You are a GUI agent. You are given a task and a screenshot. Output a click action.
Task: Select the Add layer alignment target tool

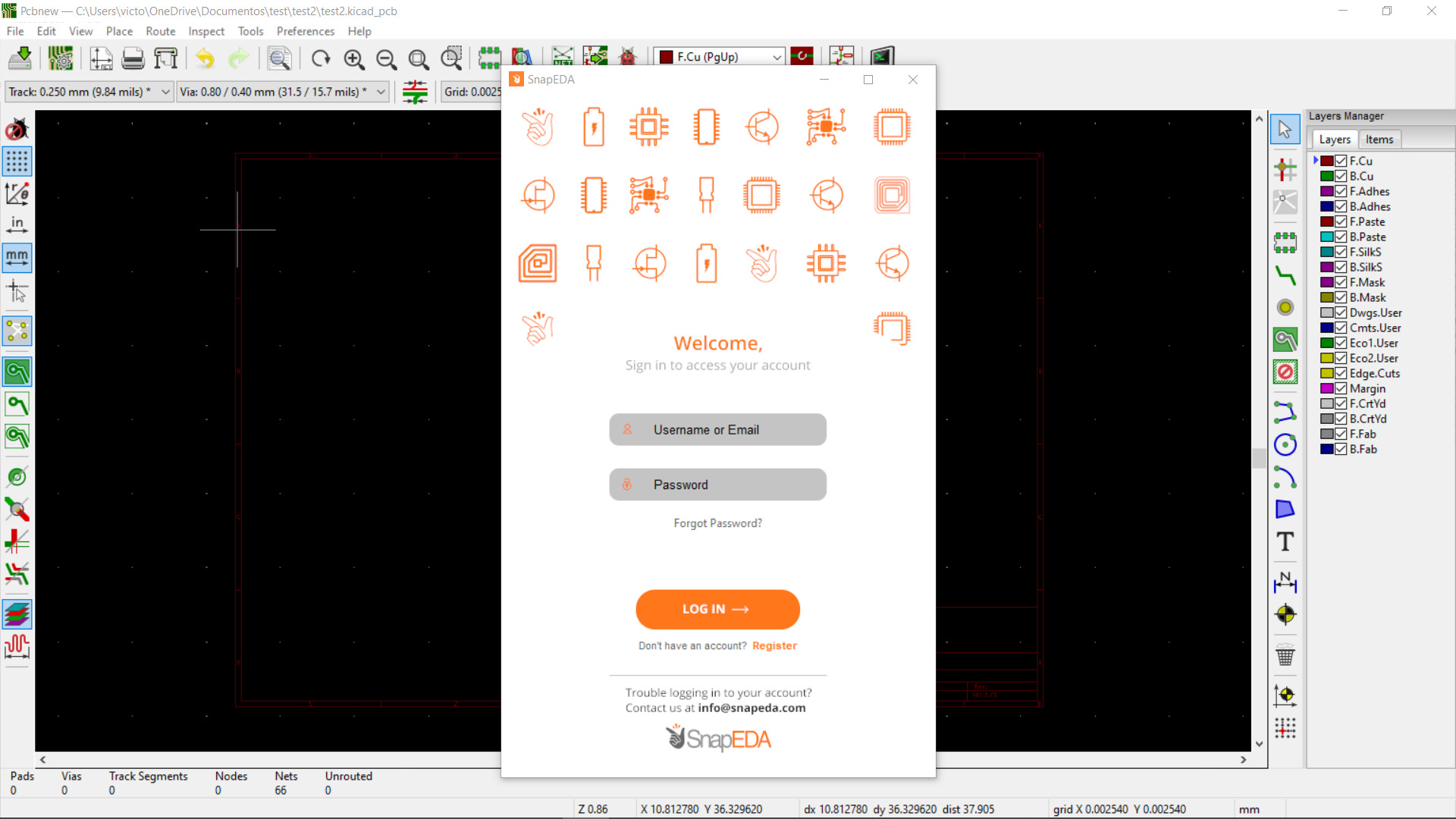pos(1285,614)
